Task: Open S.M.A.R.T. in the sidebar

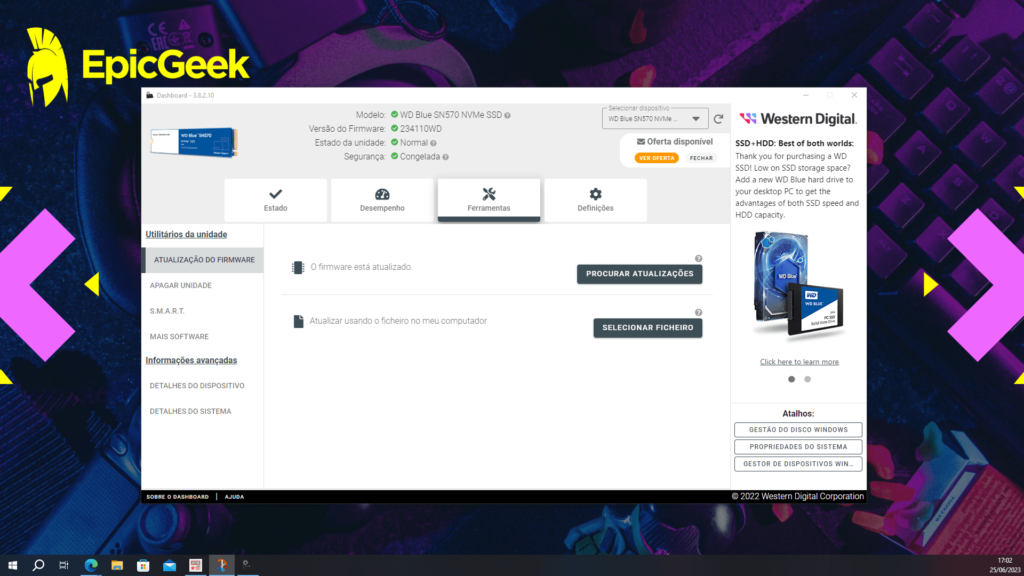Action: [167, 311]
